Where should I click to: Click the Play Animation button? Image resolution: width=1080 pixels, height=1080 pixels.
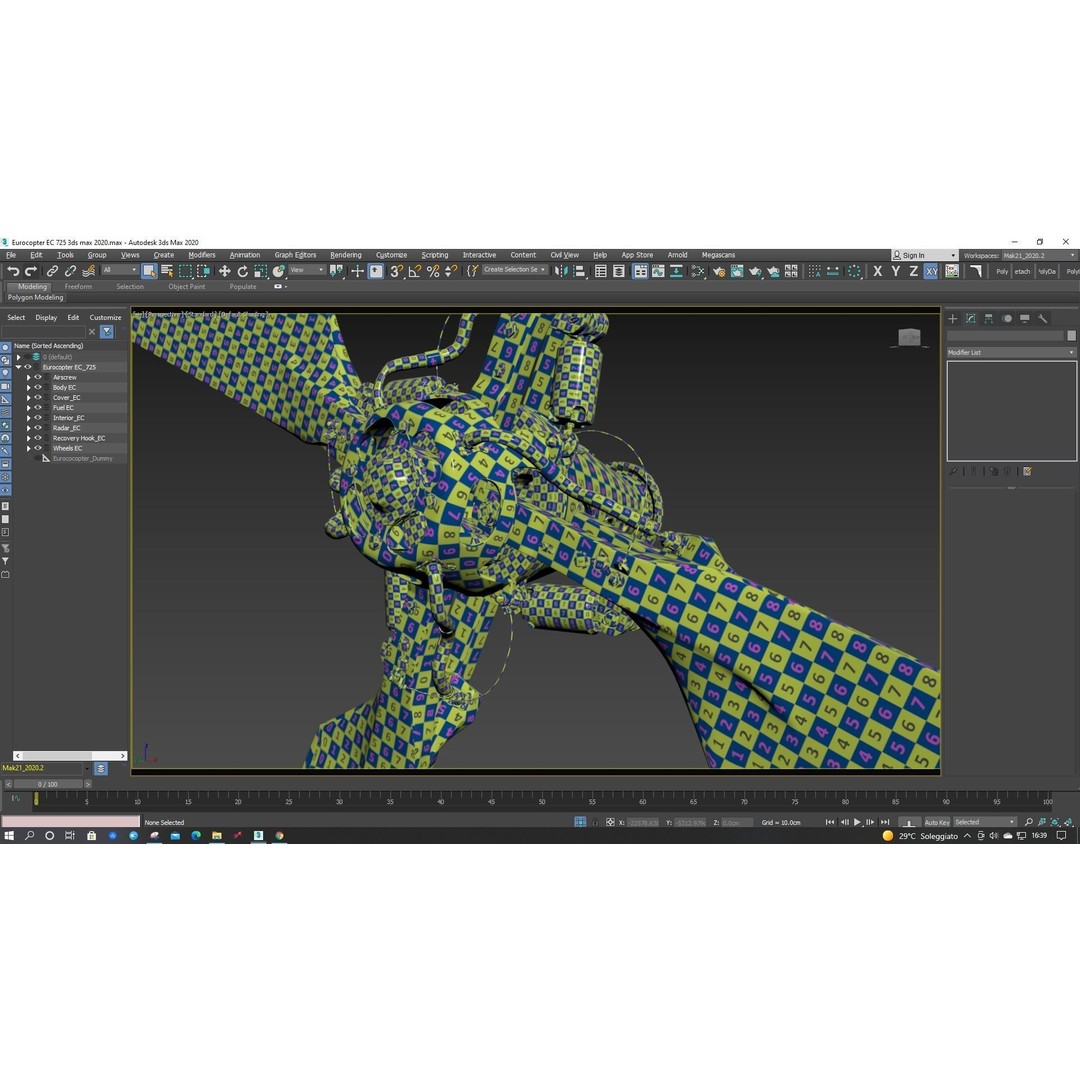pyautogui.click(x=858, y=822)
